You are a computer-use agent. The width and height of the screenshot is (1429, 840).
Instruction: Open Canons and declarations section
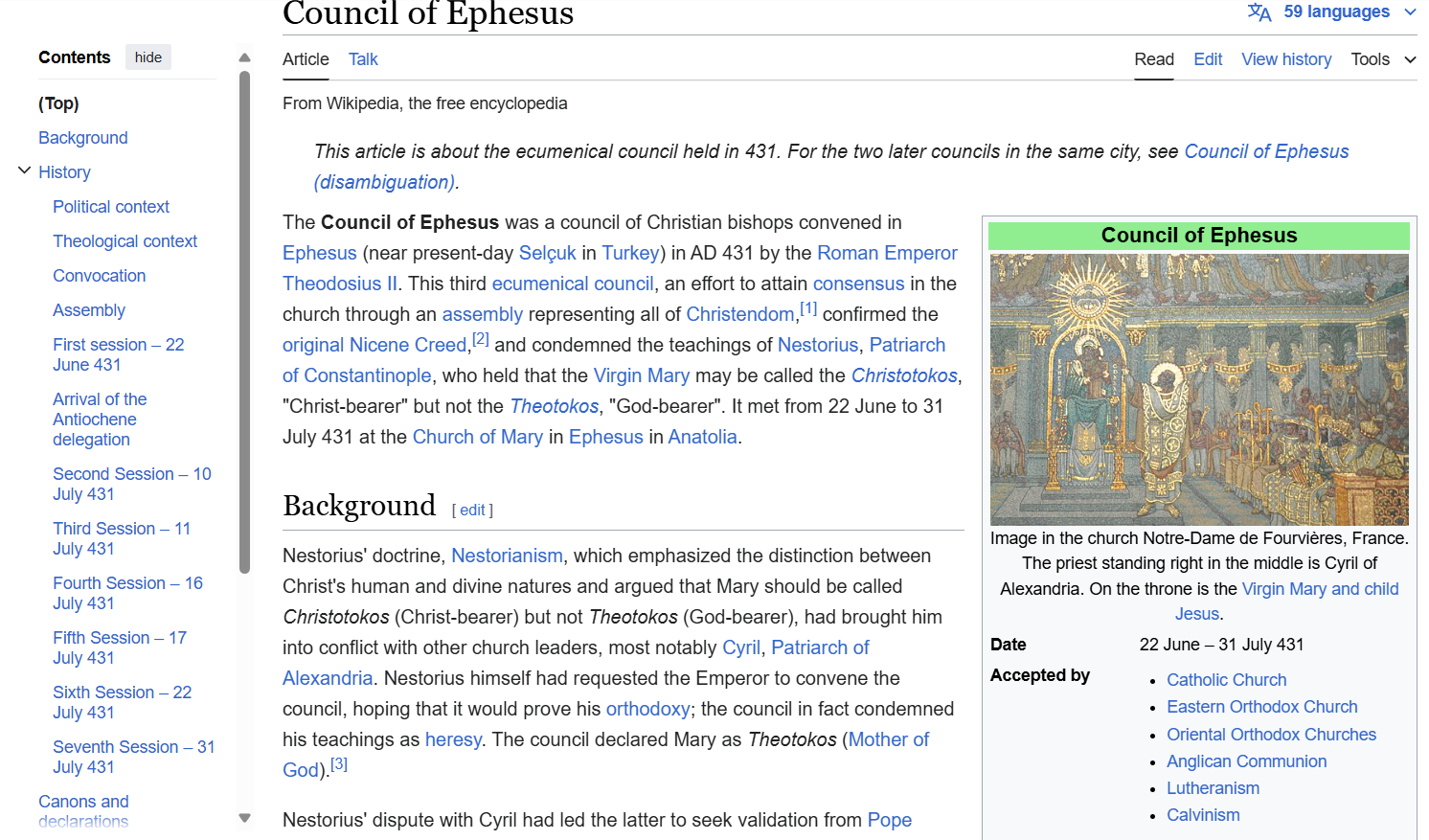click(x=83, y=811)
